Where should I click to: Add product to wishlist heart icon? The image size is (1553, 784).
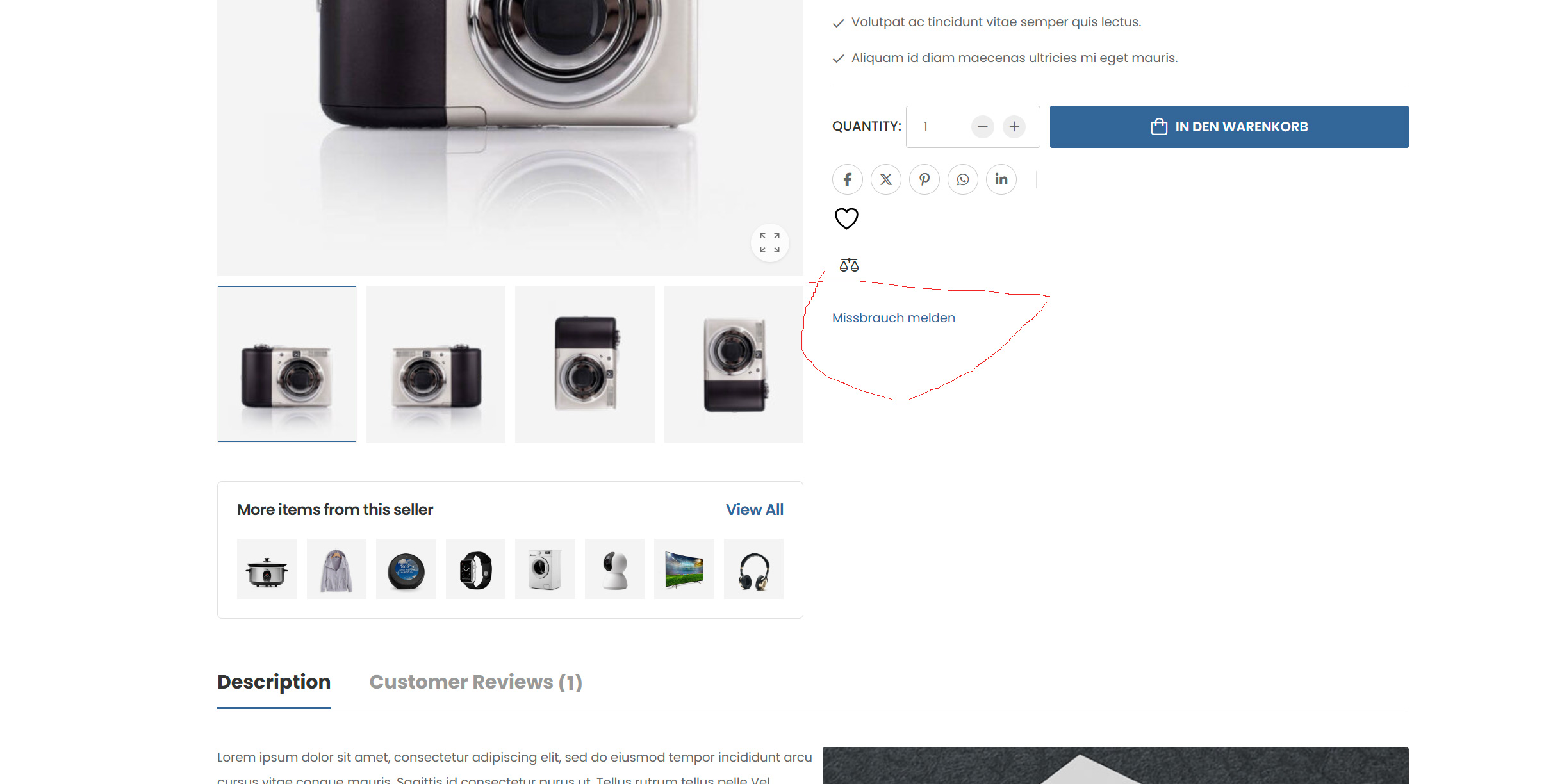pyautogui.click(x=846, y=218)
